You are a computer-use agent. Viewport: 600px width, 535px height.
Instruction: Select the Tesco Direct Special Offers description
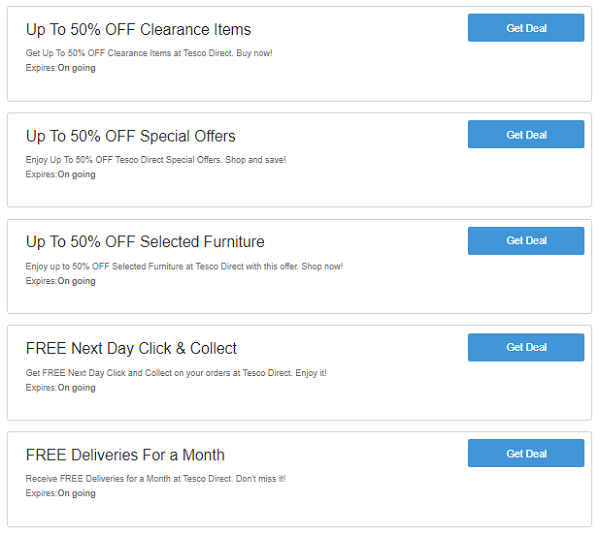[156, 160]
